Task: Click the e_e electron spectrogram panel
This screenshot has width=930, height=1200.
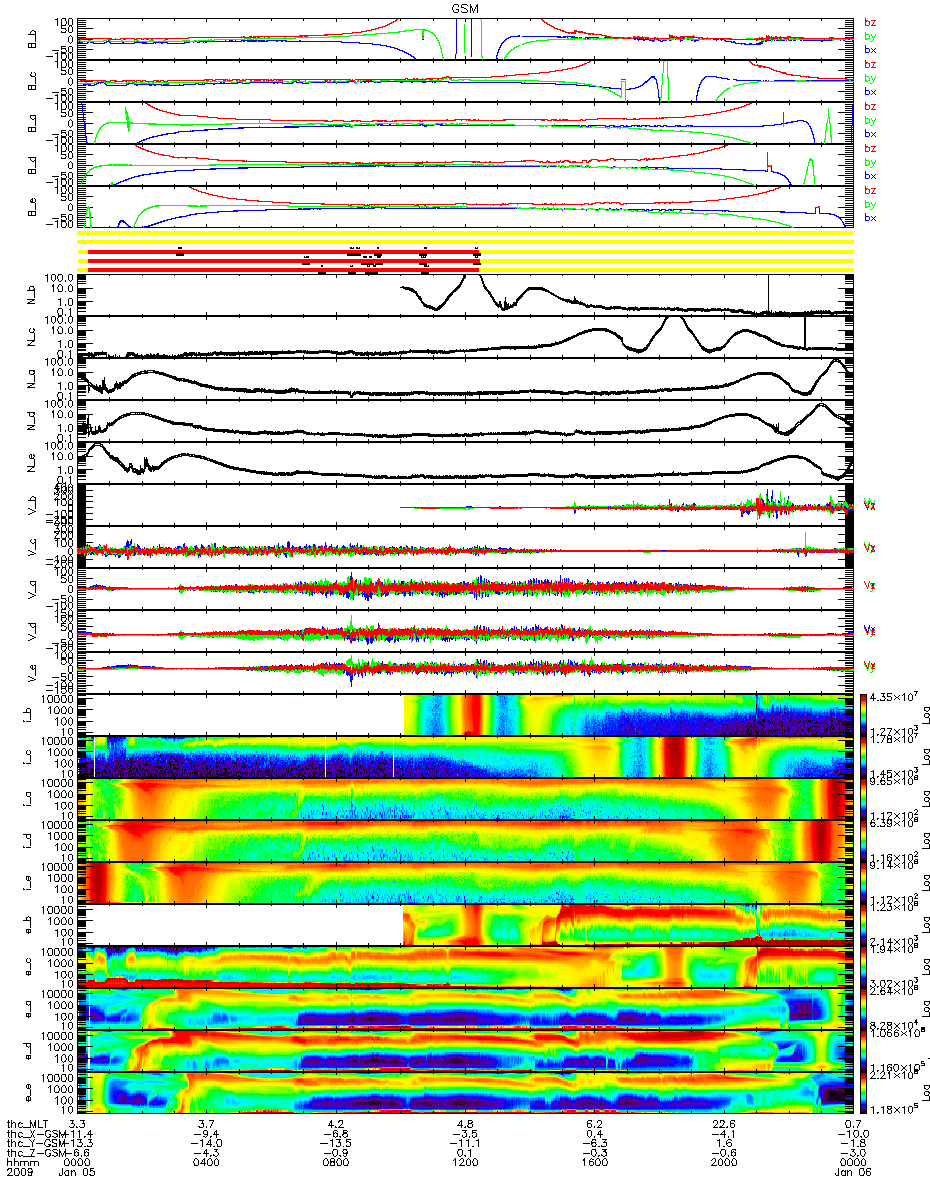Action: pos(466,1093)
